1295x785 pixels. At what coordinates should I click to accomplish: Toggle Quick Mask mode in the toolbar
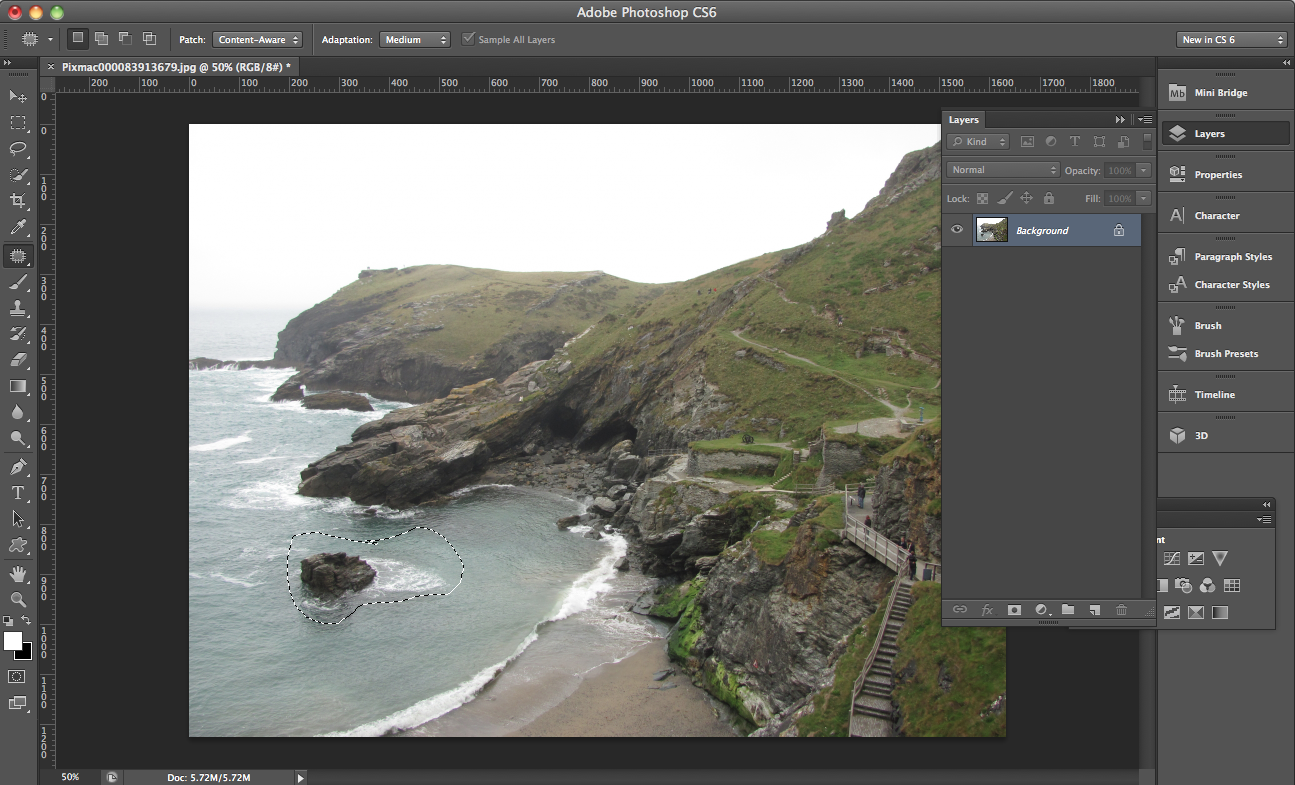point(18,677)
